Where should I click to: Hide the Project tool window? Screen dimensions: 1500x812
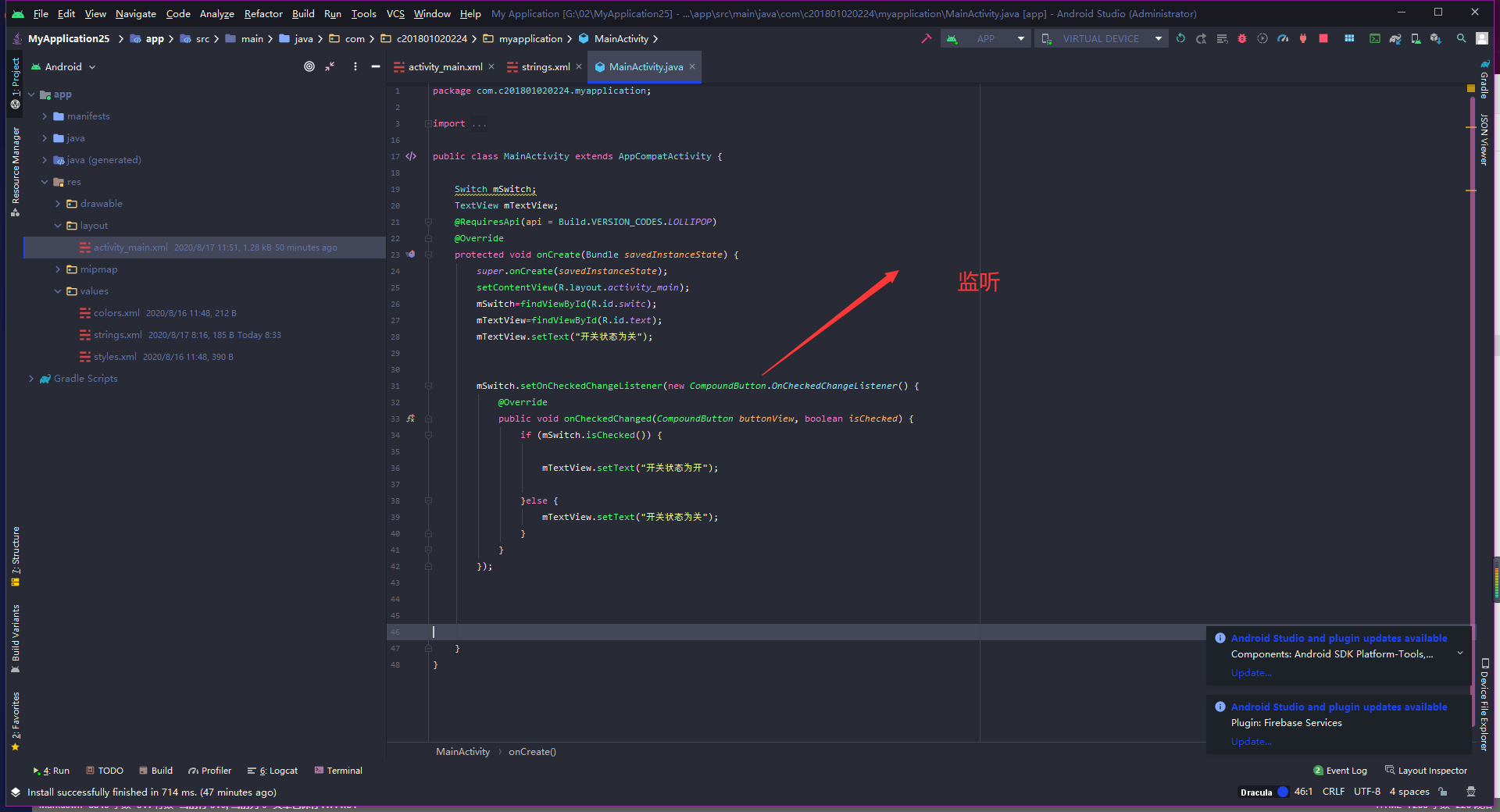coord(376,66)
